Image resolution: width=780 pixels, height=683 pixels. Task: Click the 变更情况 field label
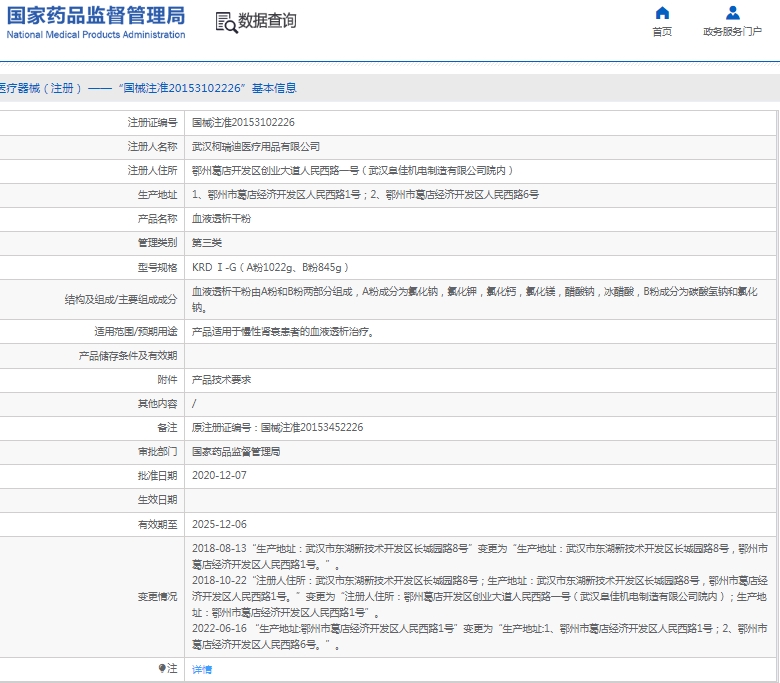click(157, 596)
